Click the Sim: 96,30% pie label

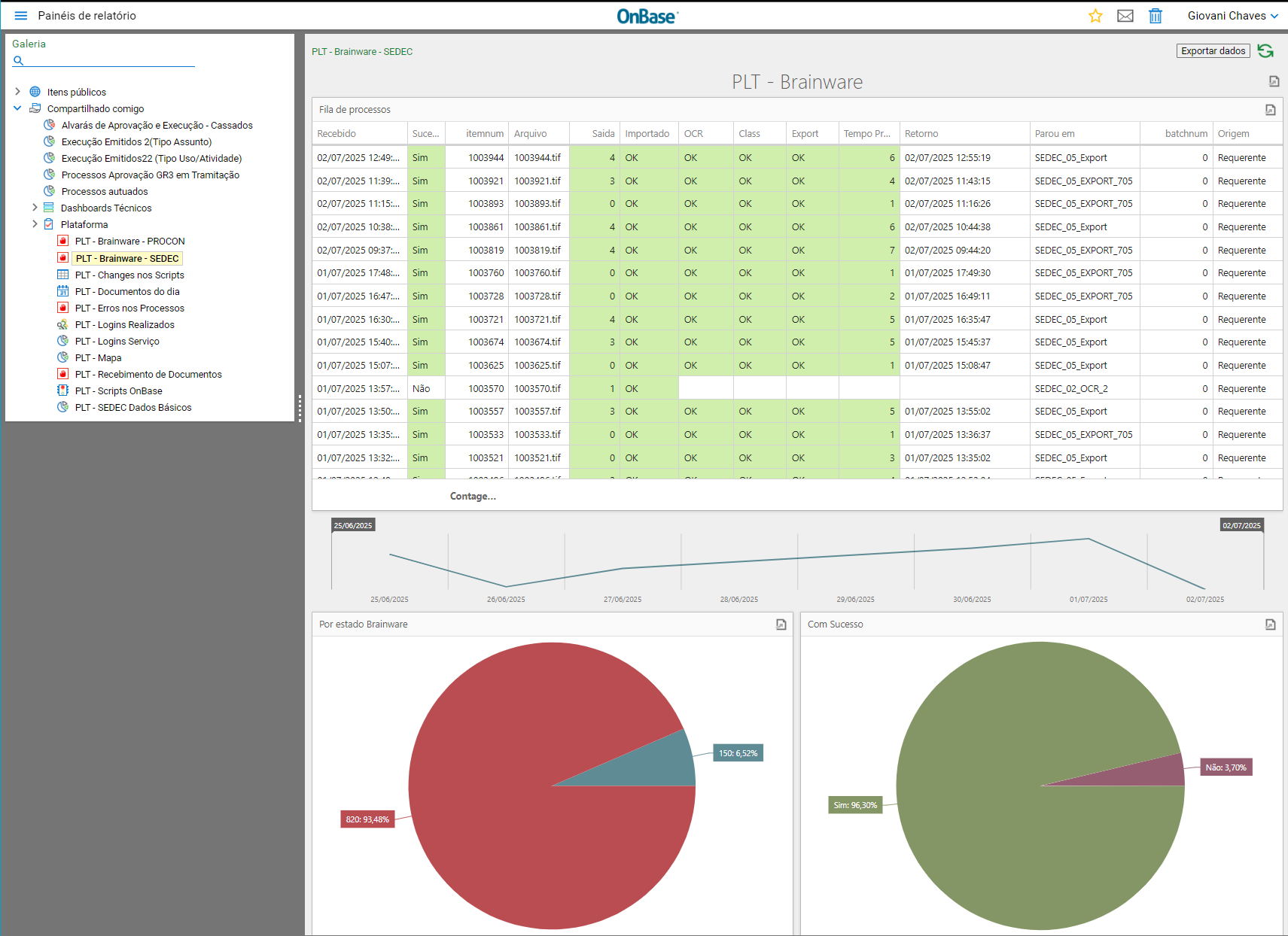(855, 805)
